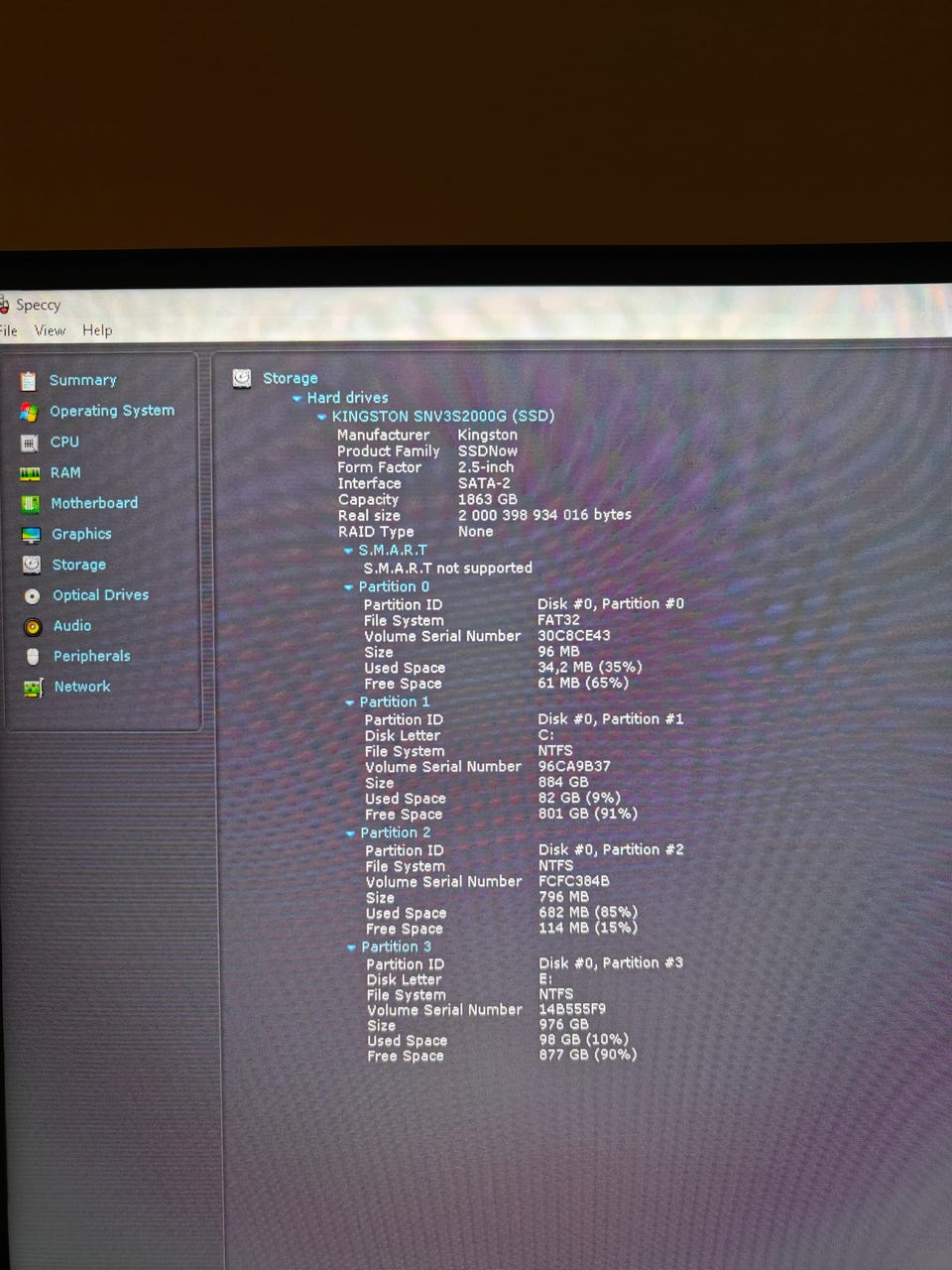This screenshot has height=1270, width=952.
Task: Click the Operating System Windows flag icon
Action: click(29, 412)
